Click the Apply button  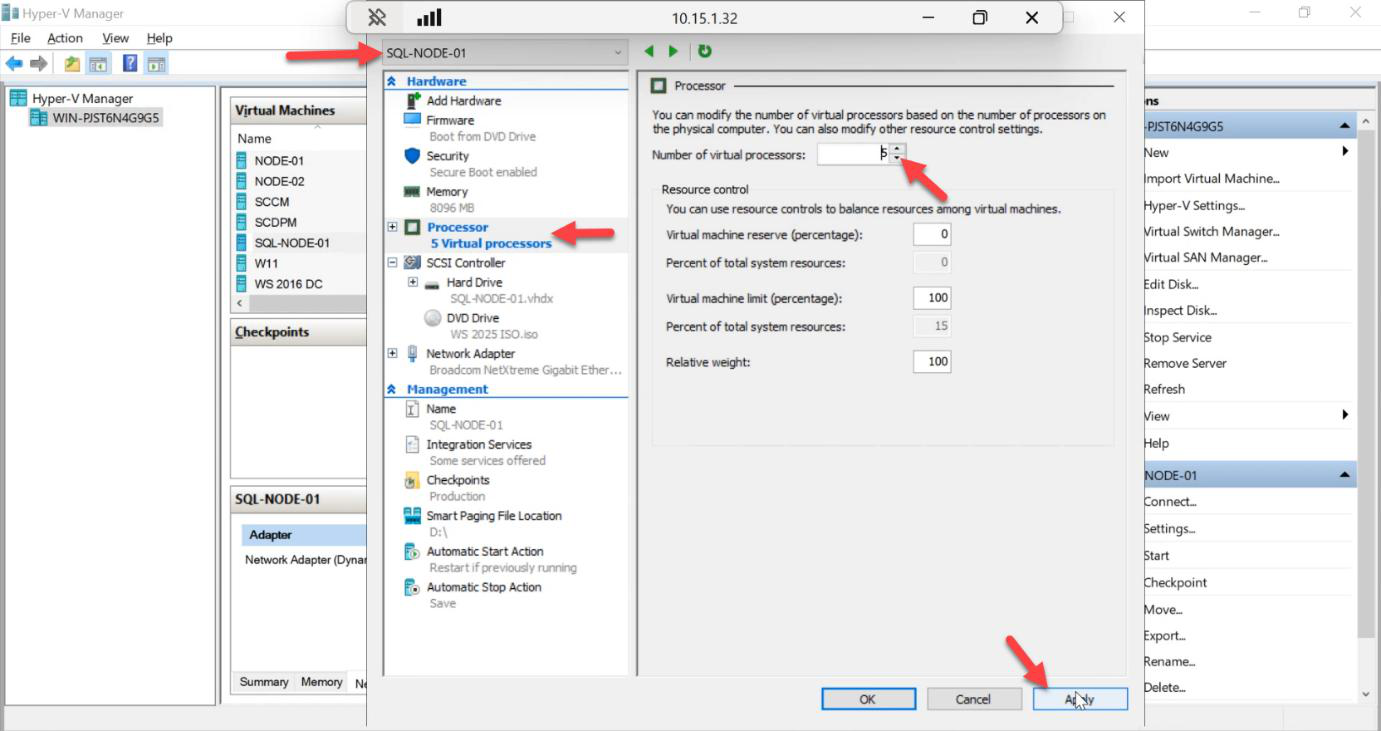click(1080, 699)
